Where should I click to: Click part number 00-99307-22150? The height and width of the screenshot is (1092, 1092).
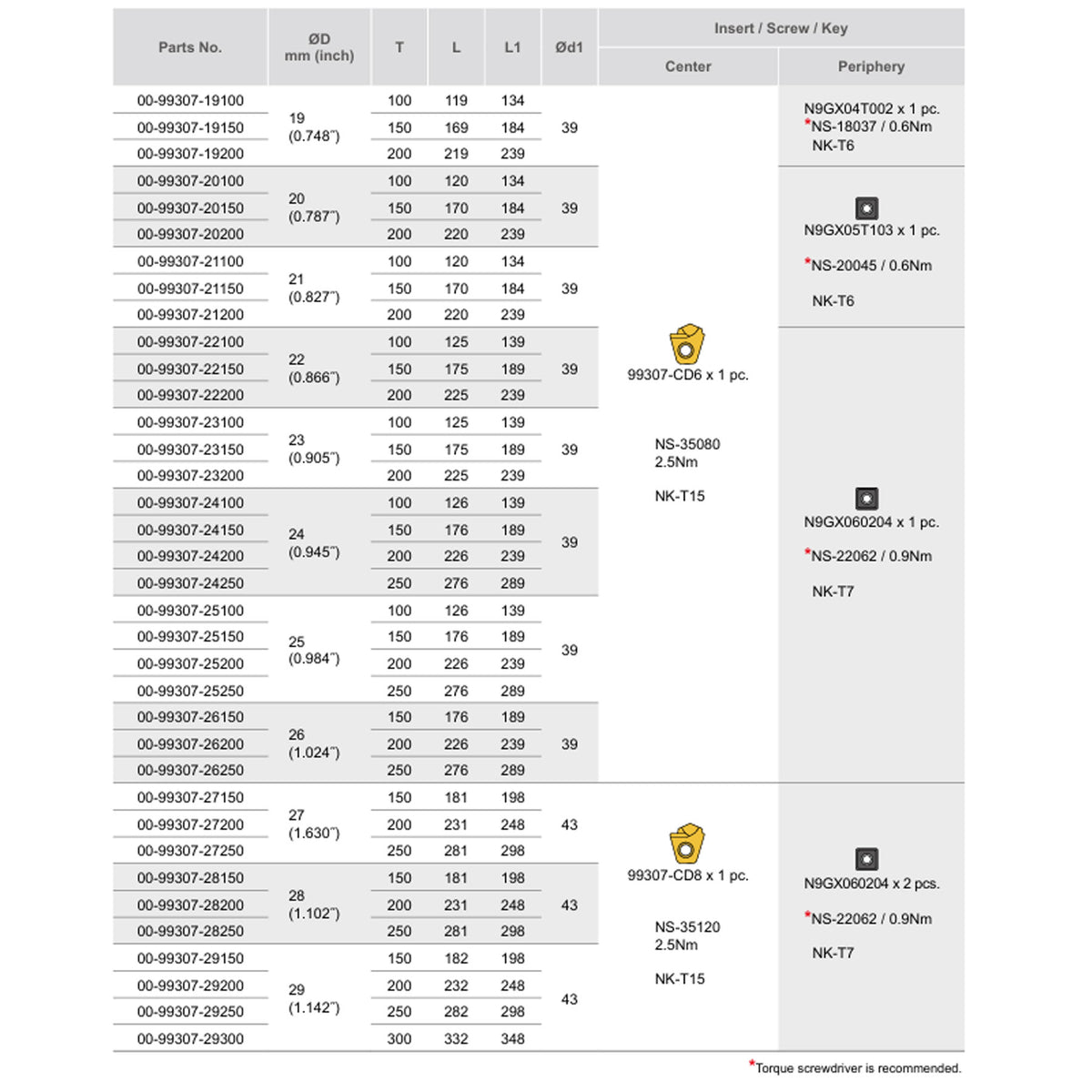[190, 369]
